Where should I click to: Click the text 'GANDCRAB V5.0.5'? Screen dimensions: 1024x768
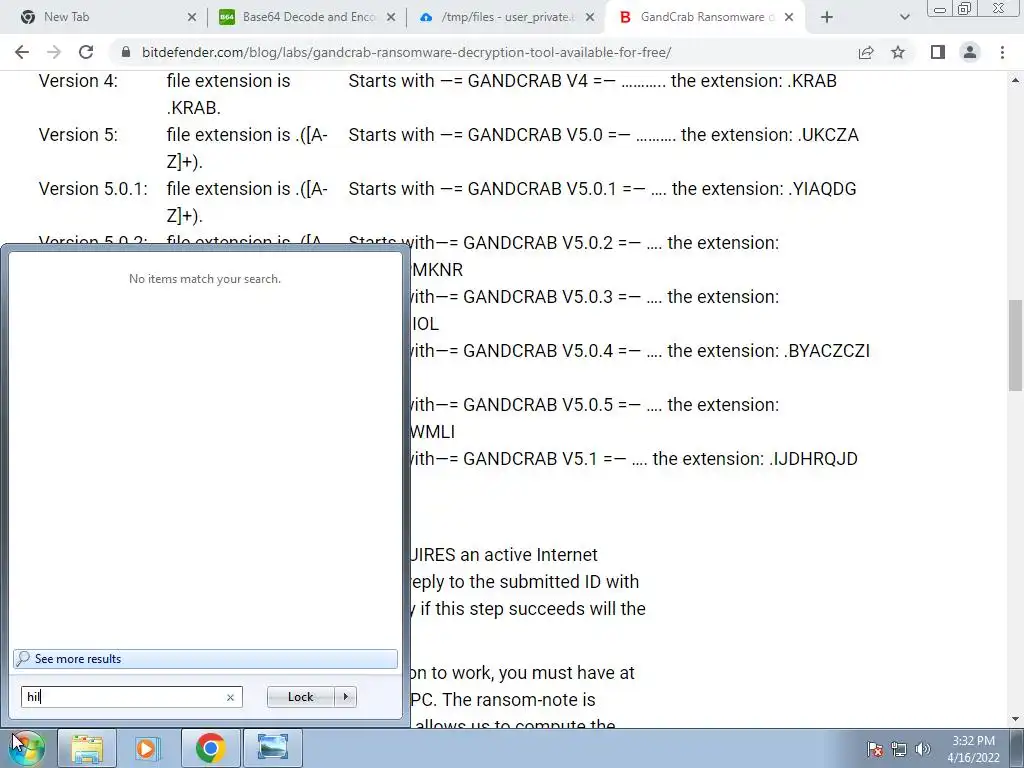pos(538,405)
